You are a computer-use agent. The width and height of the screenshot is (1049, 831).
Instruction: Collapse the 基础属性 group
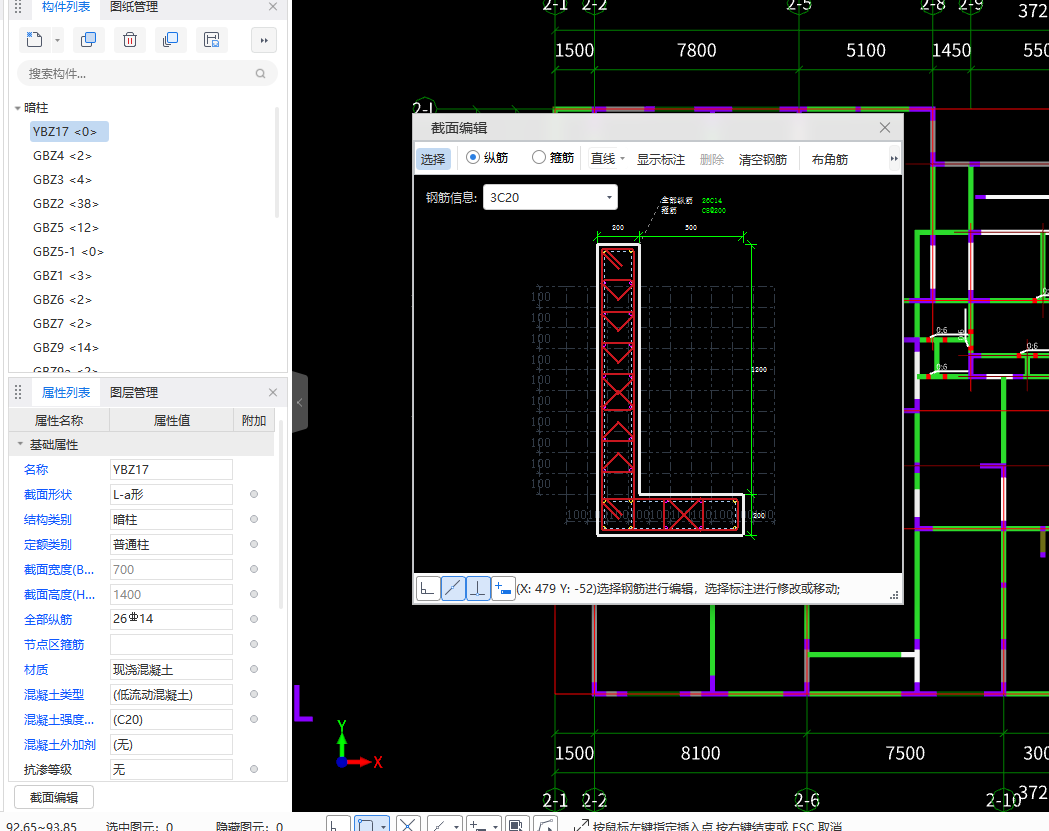click(20, 444)
